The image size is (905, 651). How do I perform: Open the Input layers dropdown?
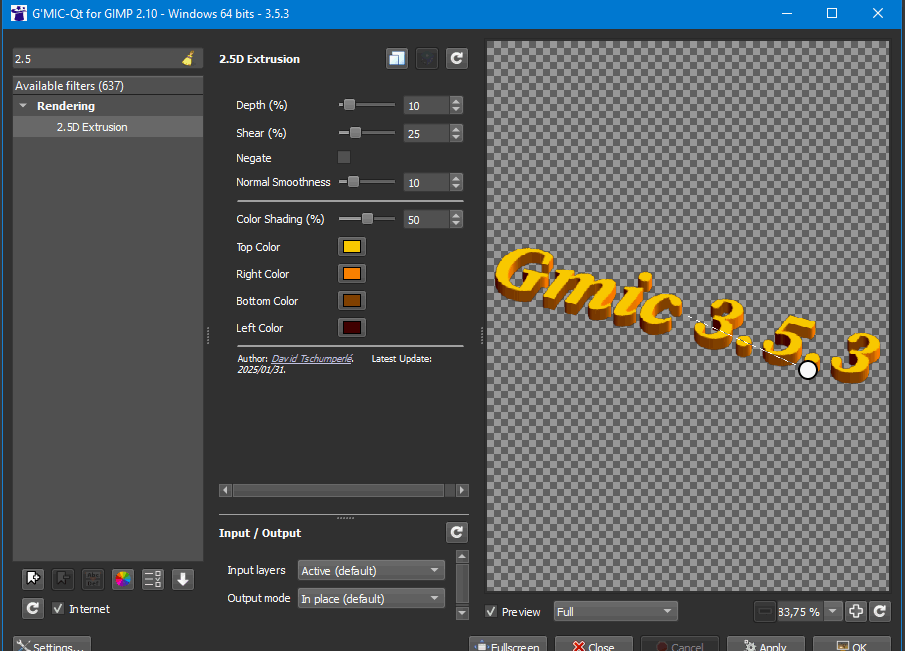point(371,570)
